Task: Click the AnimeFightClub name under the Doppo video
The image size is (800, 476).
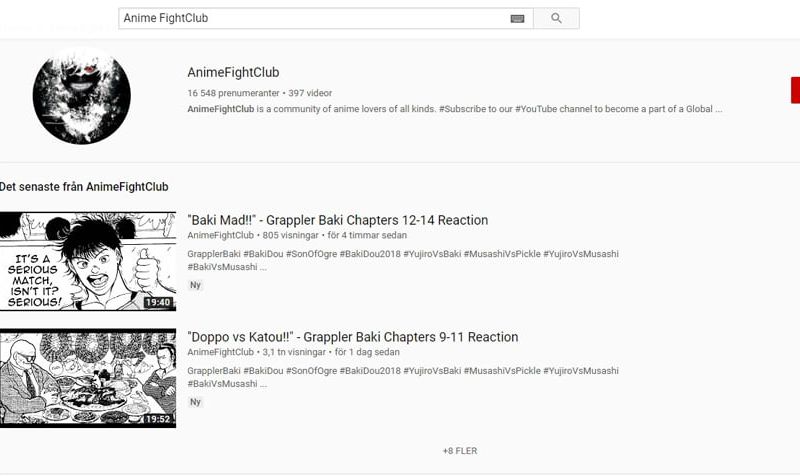Action: pos(220,352)
